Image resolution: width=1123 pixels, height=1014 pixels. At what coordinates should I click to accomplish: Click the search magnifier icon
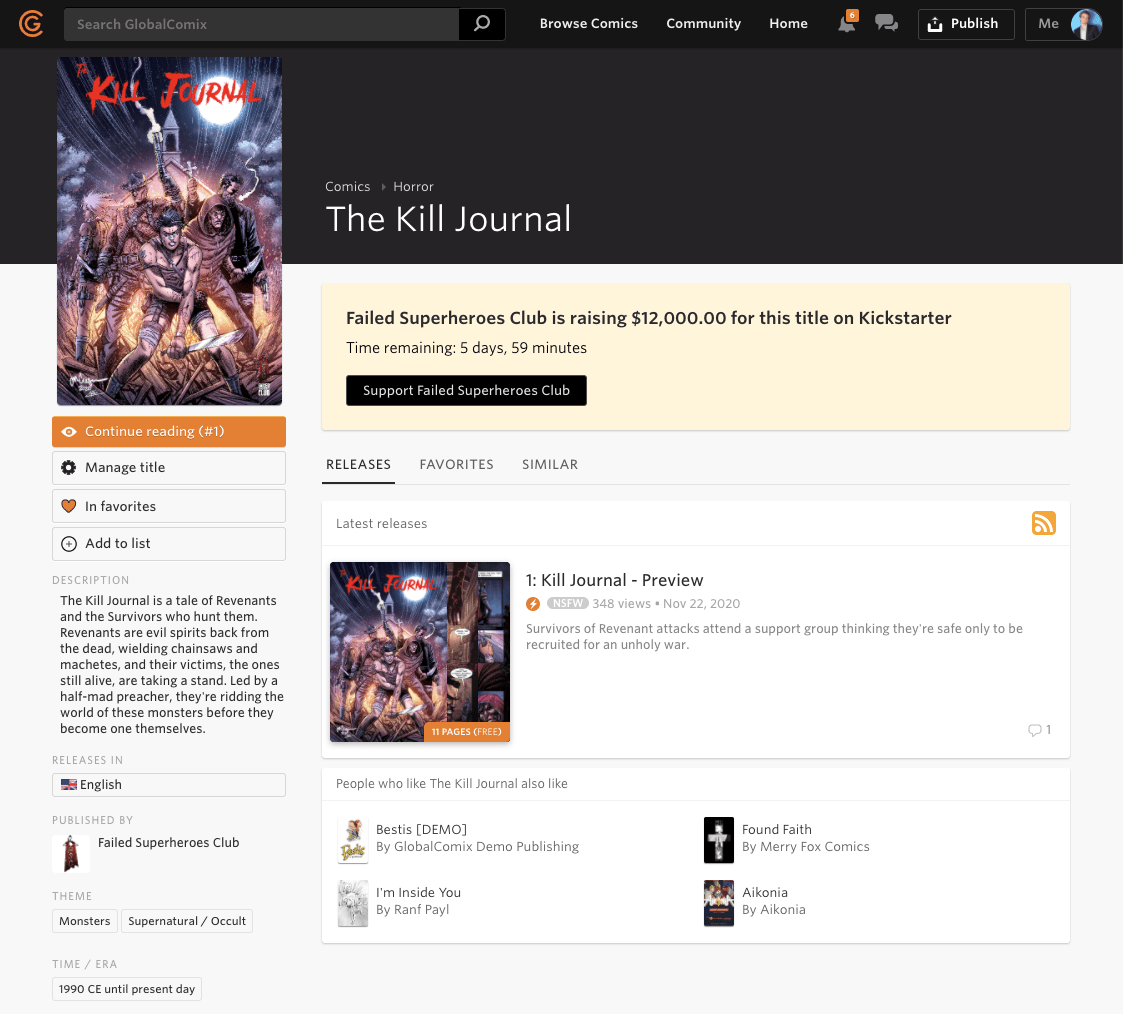point(482,24)
